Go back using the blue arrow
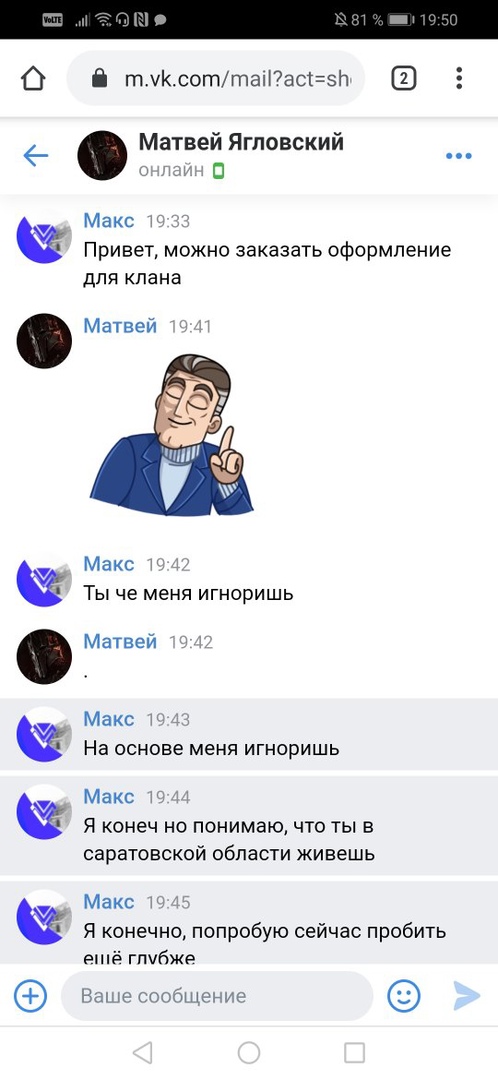Image resolution: width=498 pixels, height=1080 pixels. 36,156
